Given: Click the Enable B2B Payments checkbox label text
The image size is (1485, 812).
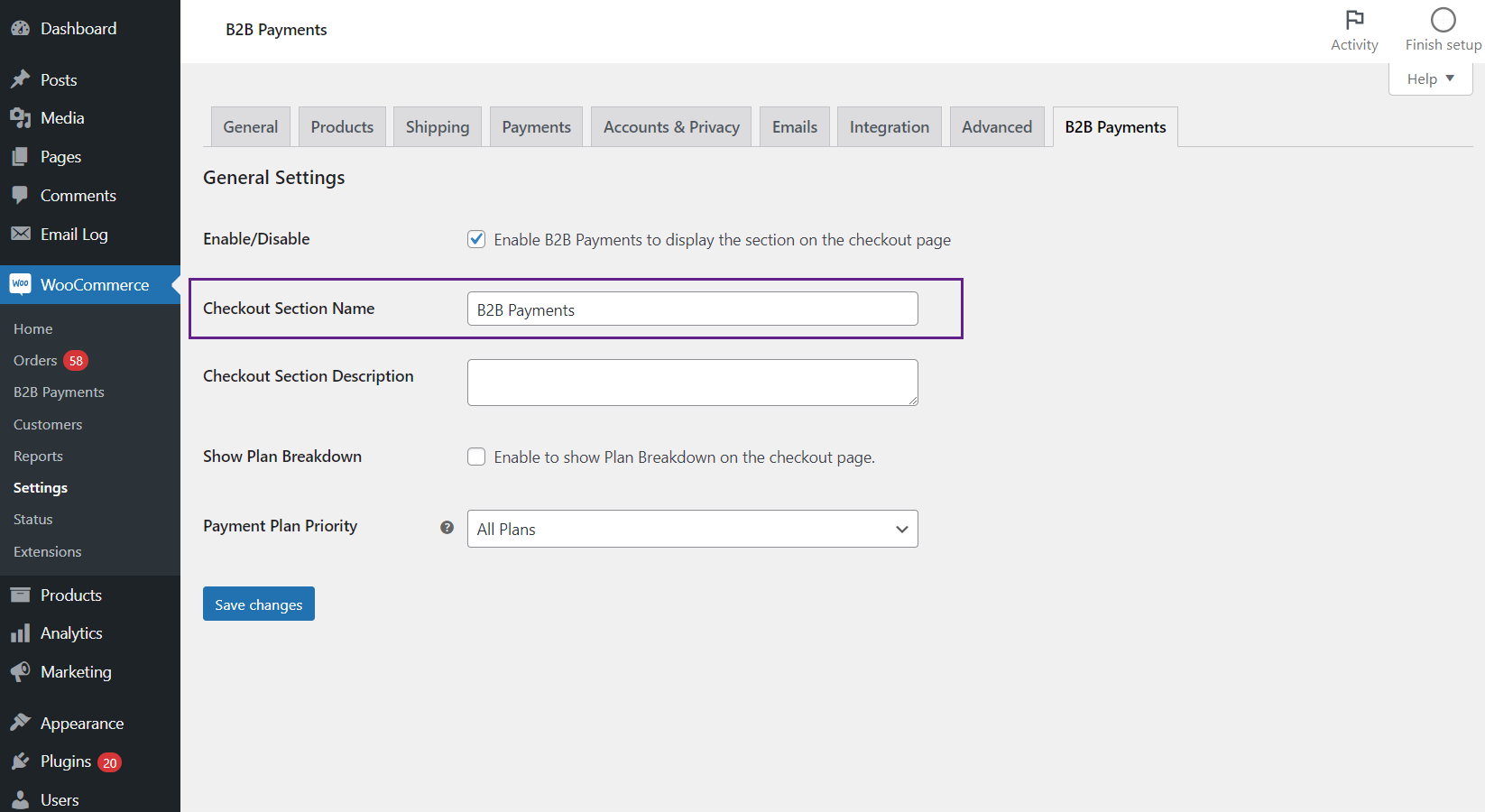Looking at the screenshot, I should 723,240.
